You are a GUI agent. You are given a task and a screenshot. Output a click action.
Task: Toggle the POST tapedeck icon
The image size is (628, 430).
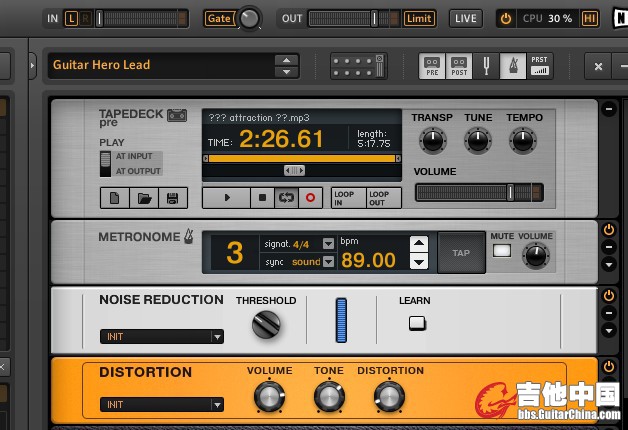[459, 66]
